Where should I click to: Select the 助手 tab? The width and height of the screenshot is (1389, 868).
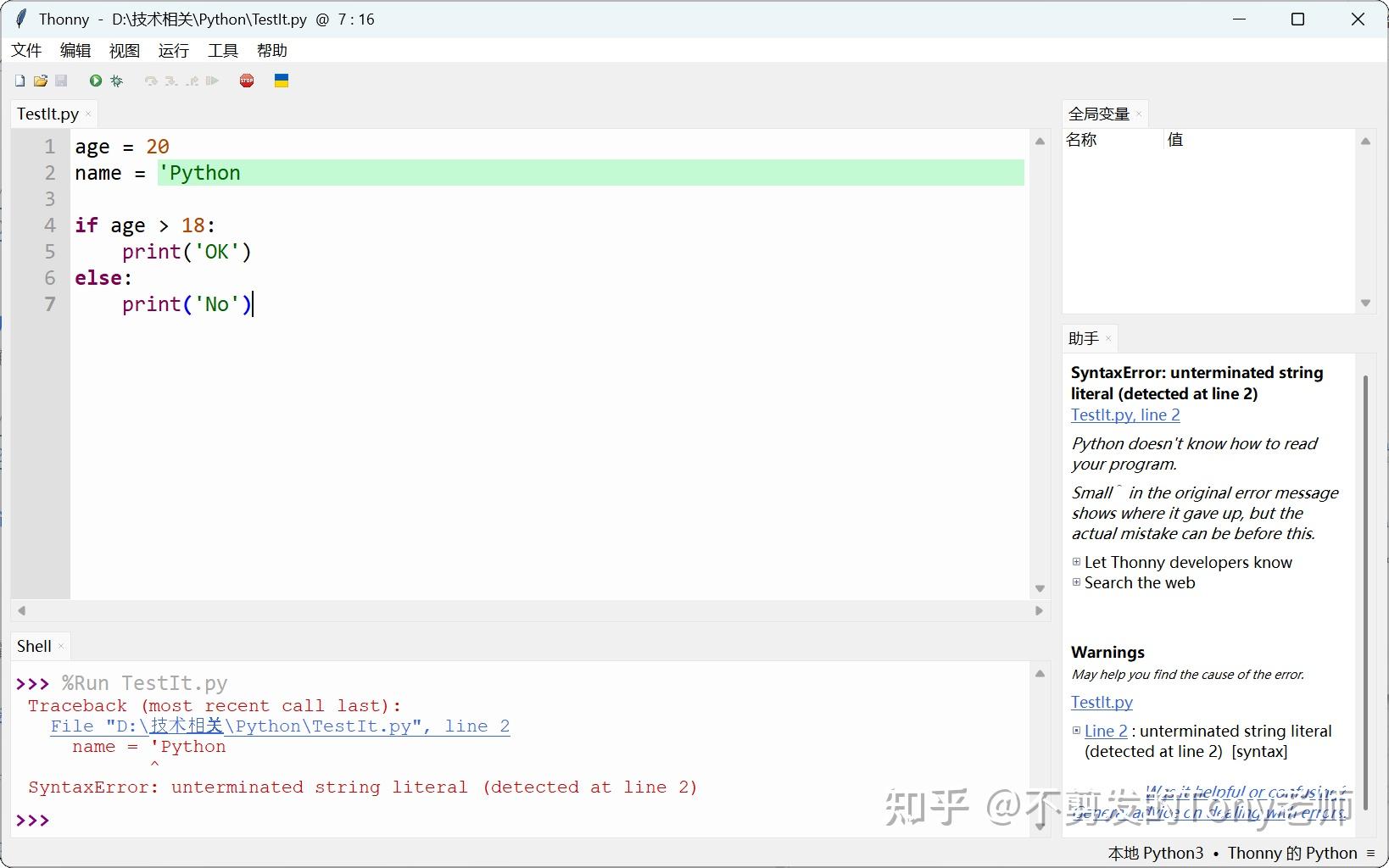tap(1084, 338)
